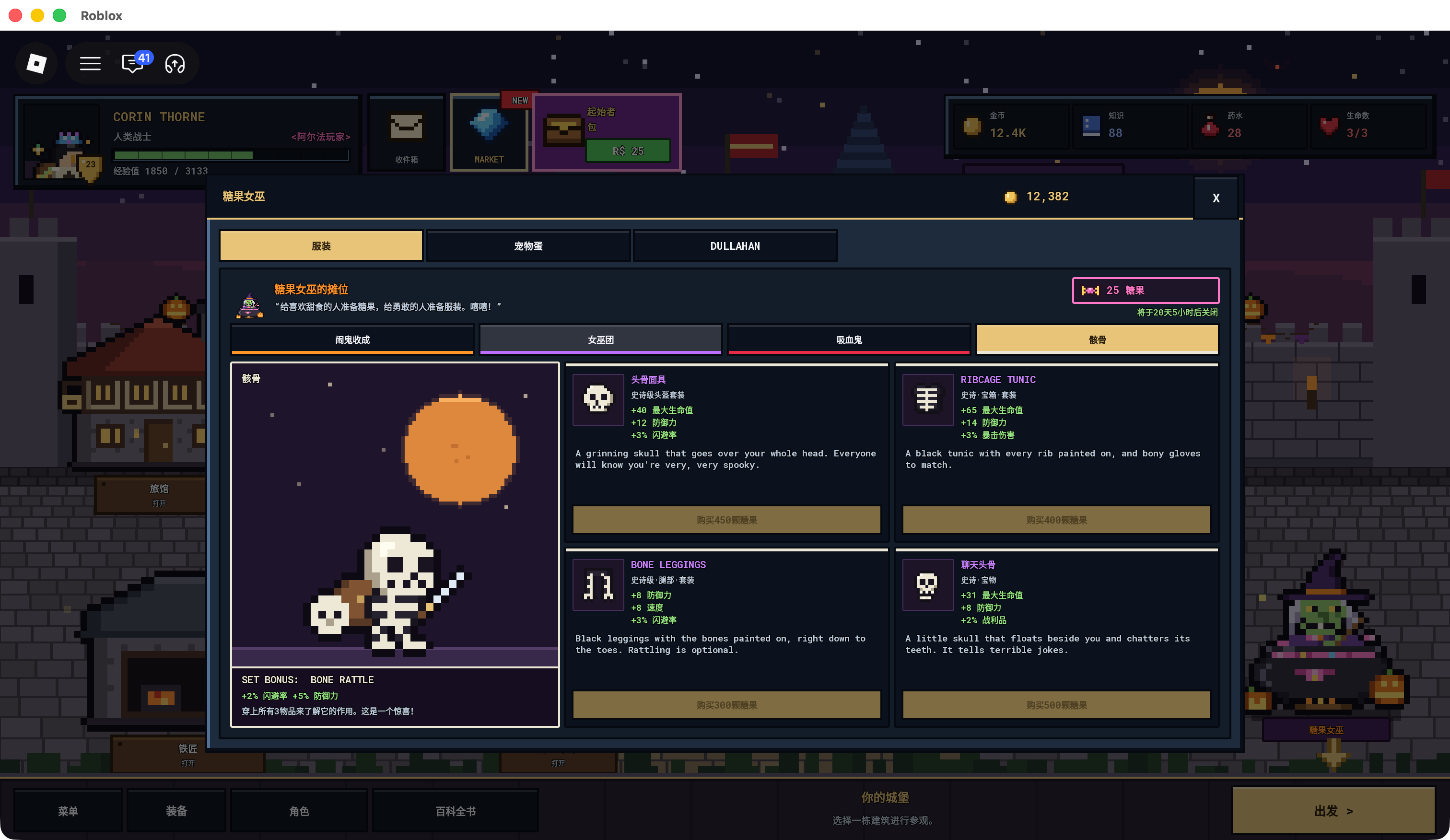Click the 头骨面具 skull mask icon
Screen dimensions: 1450x840
(x=598, y=399)
